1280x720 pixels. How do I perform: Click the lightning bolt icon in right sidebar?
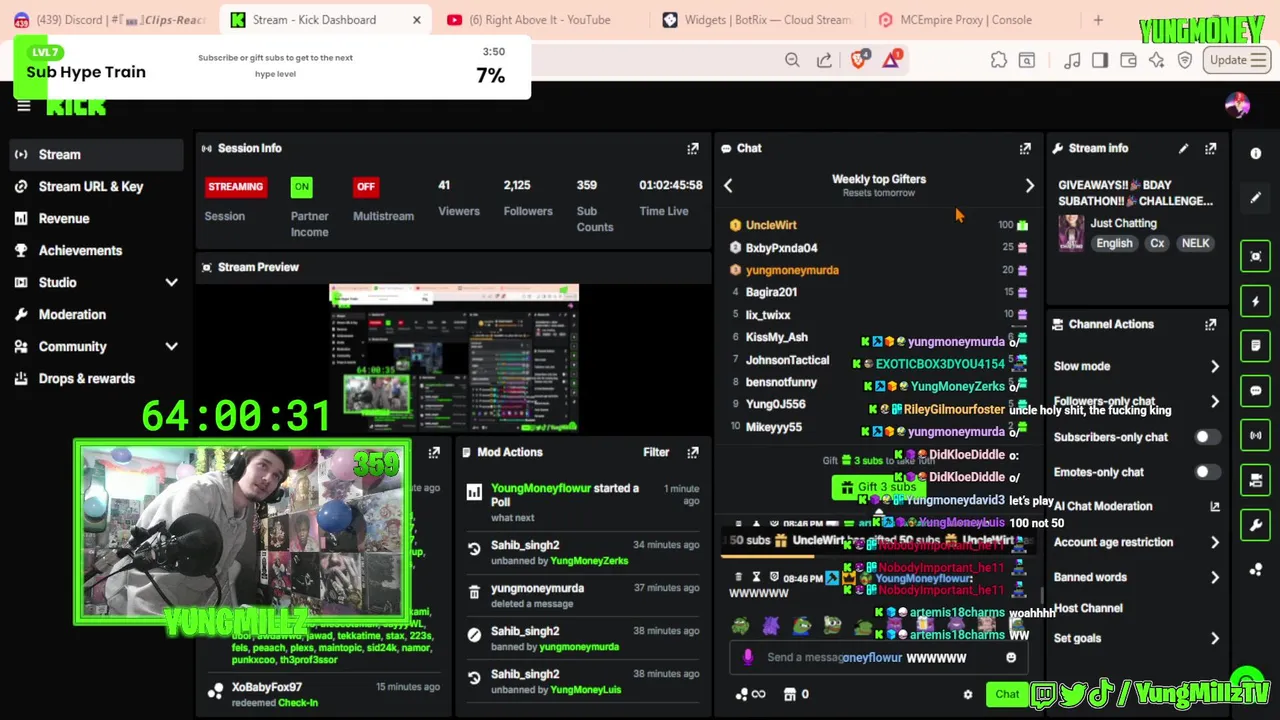[1256, 301]
